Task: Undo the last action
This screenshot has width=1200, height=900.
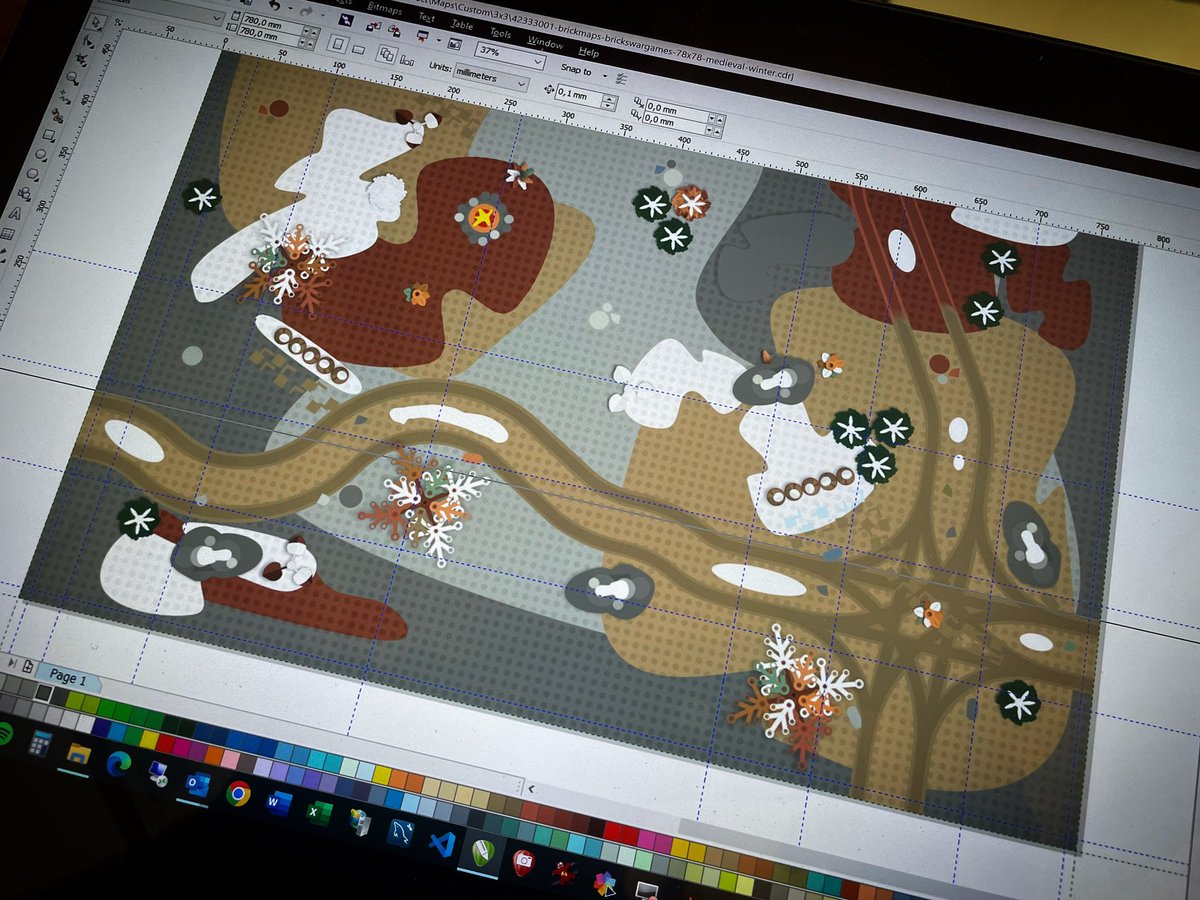Action: tap(274, 7)
